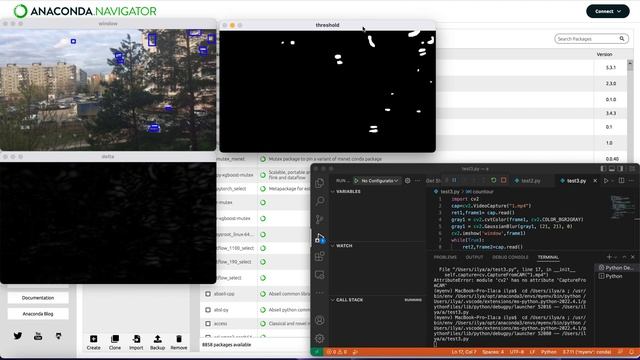Split the VS Code editor right

pyautogui.click(x=621, y=180)
